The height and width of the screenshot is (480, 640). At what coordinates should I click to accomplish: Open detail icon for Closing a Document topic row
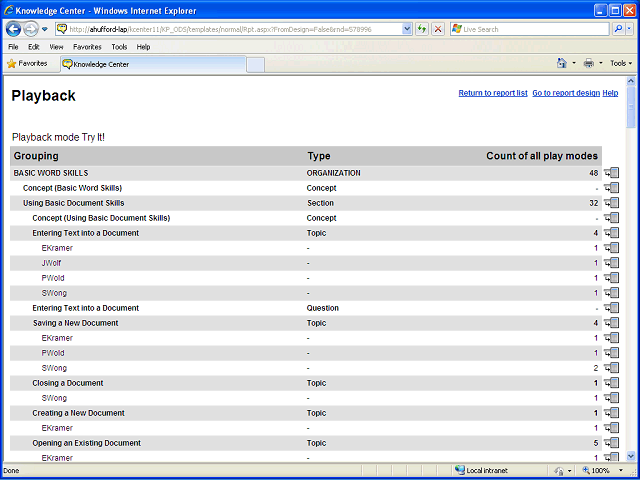(612, 383)
